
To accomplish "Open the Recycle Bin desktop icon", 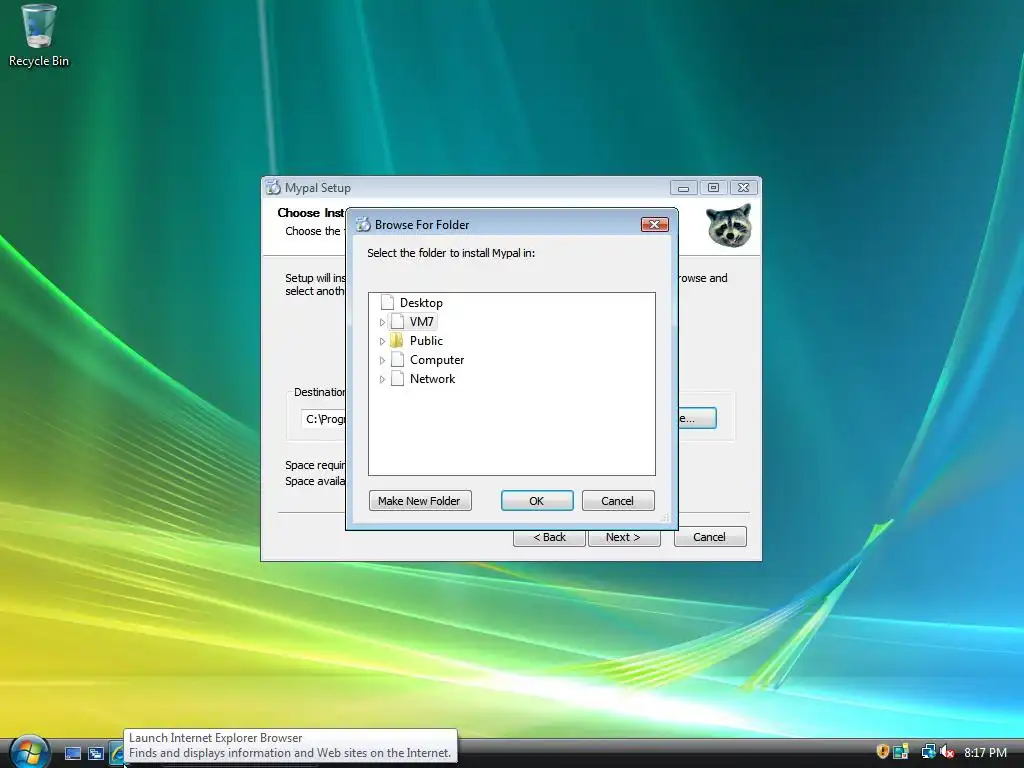I will (39, 36).
